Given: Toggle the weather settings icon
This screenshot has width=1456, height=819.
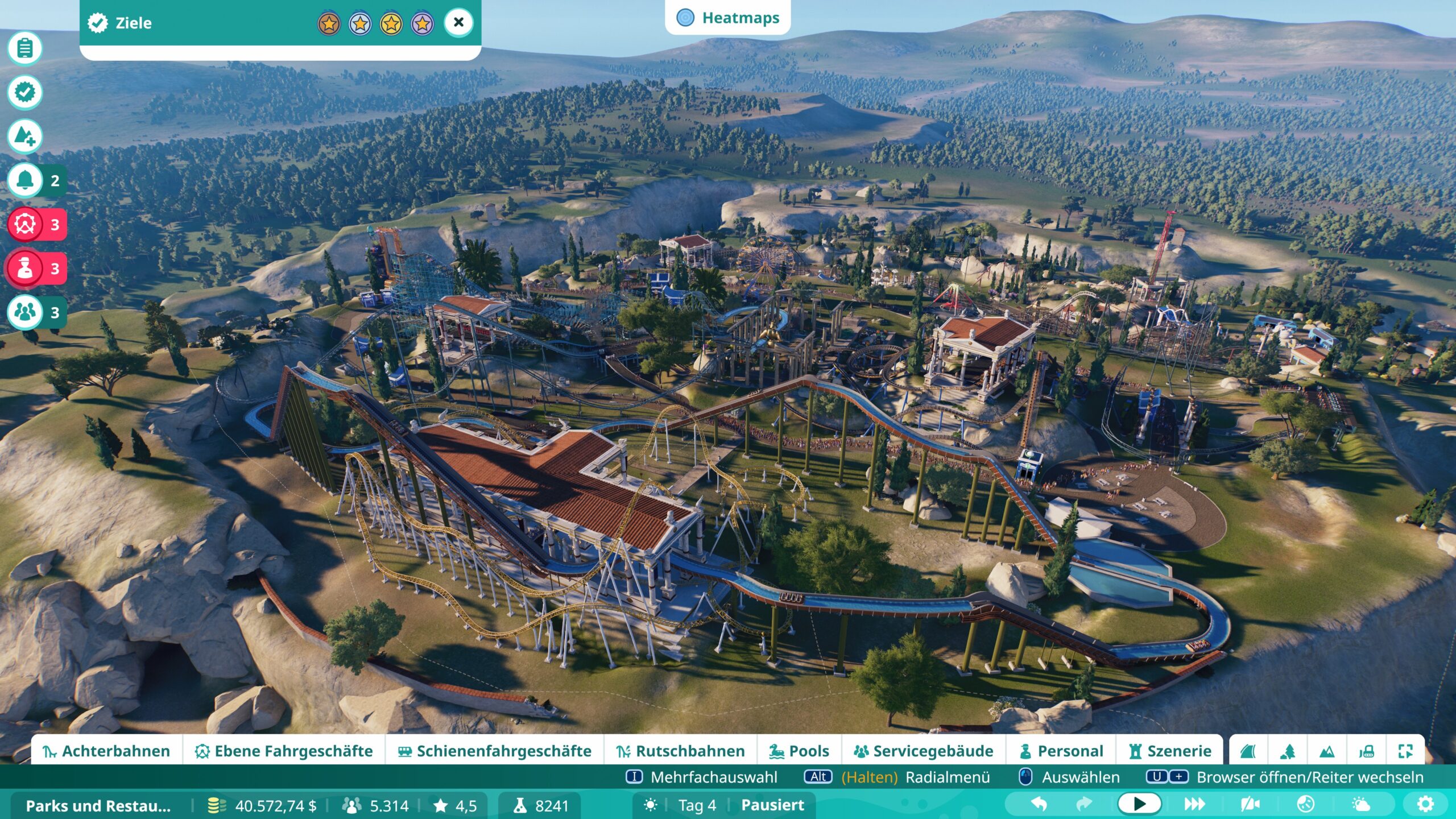Looking at the screenshot, I should (1361, 804).
